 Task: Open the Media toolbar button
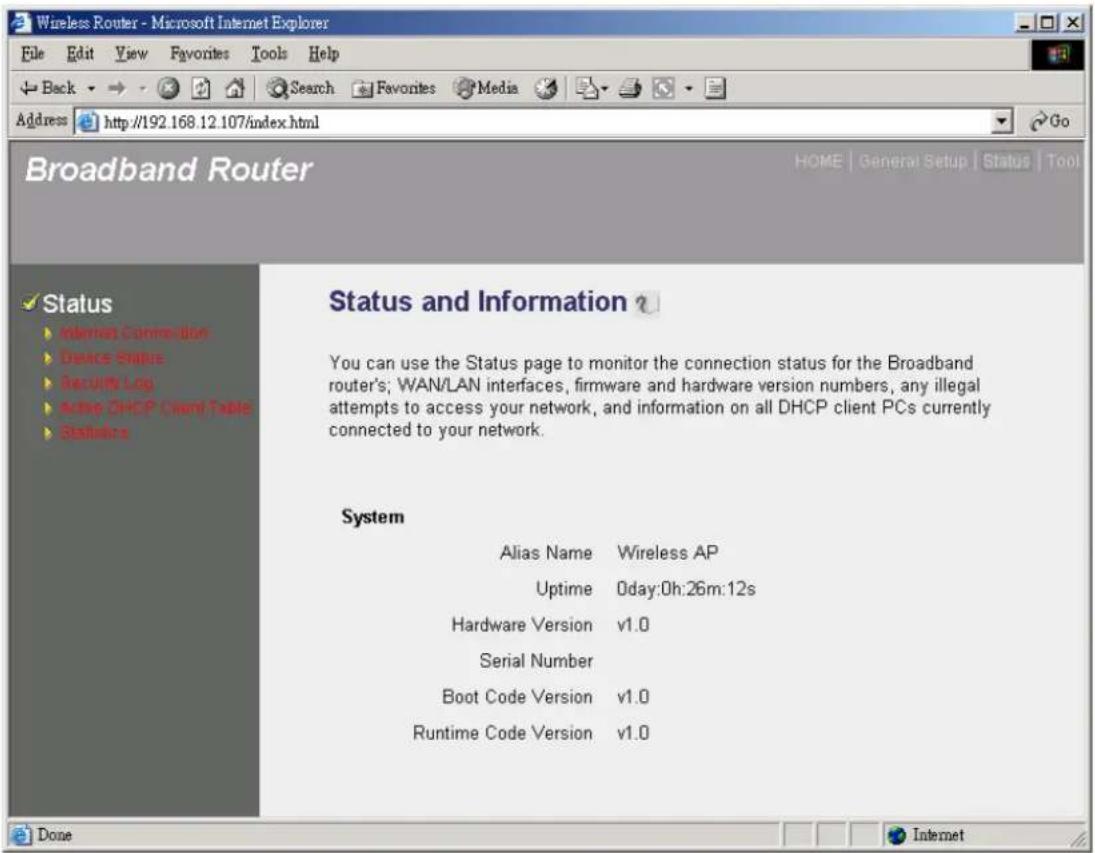[486, 88]
